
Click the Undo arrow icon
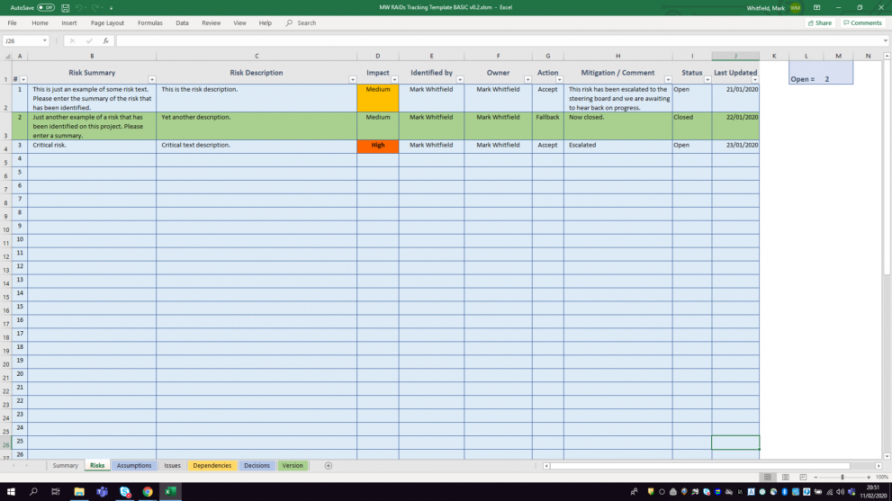pyautogui.click(x=79, y=8)
